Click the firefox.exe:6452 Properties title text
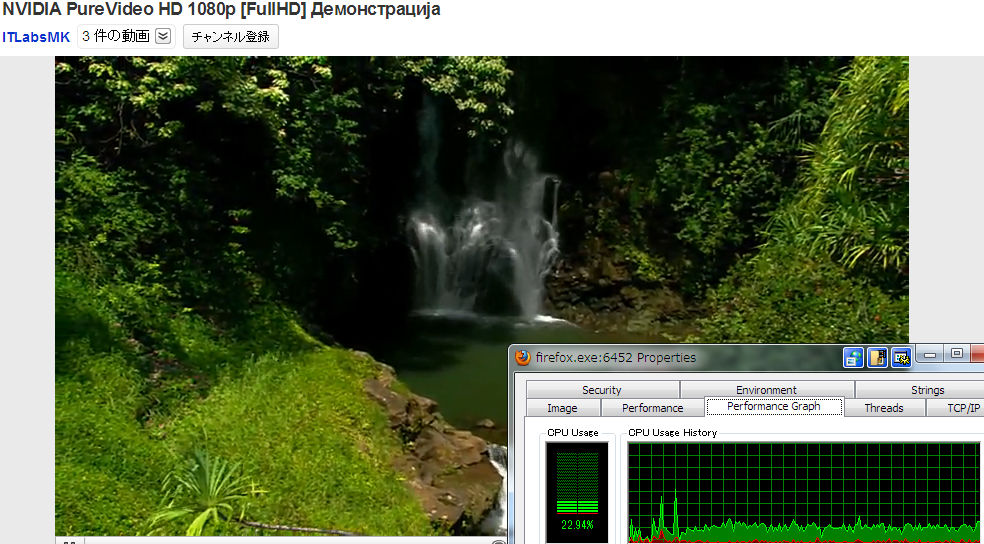The image size is (984, 544). (616, 358)
